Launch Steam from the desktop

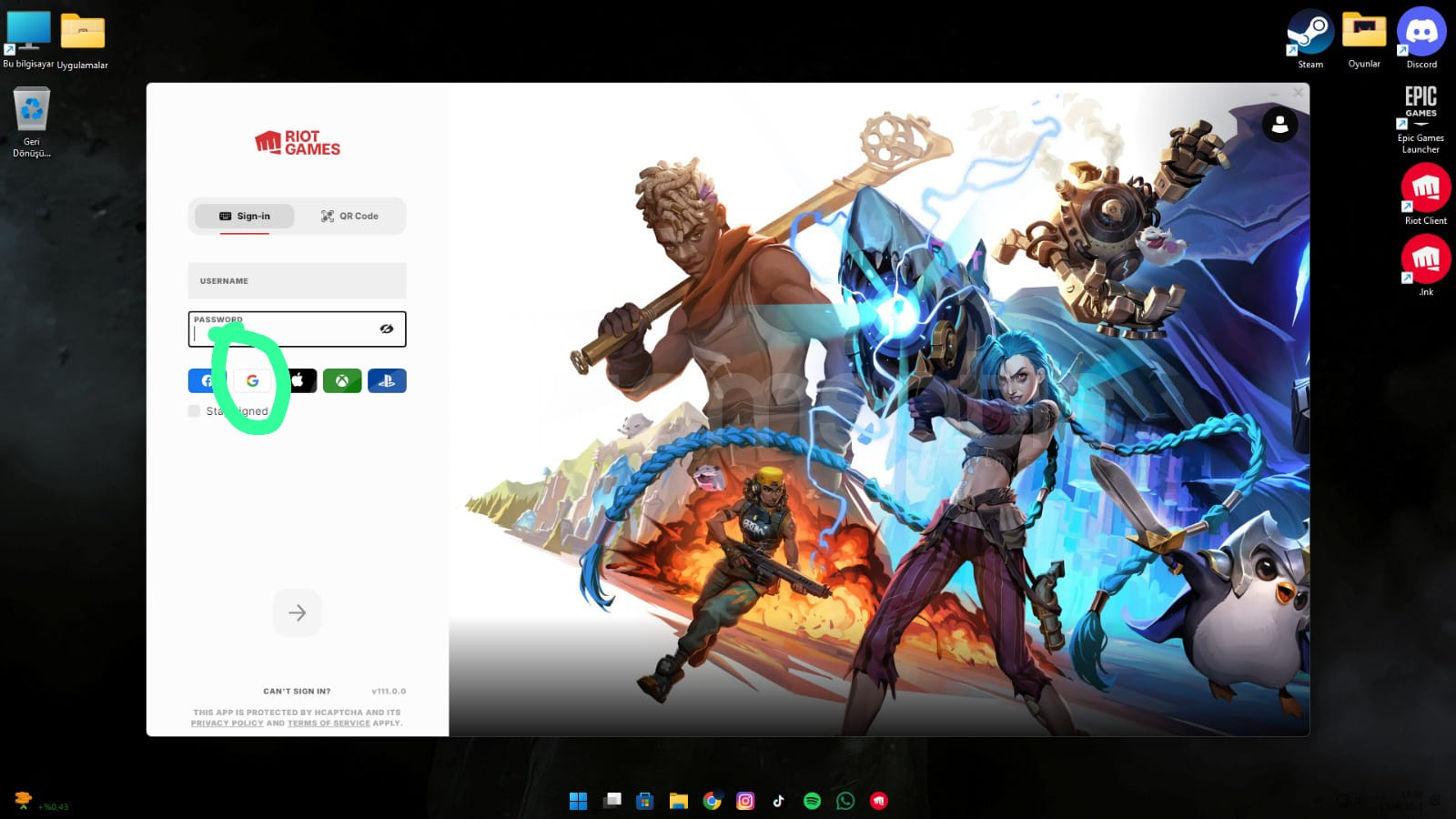[x=1310, y=35]
